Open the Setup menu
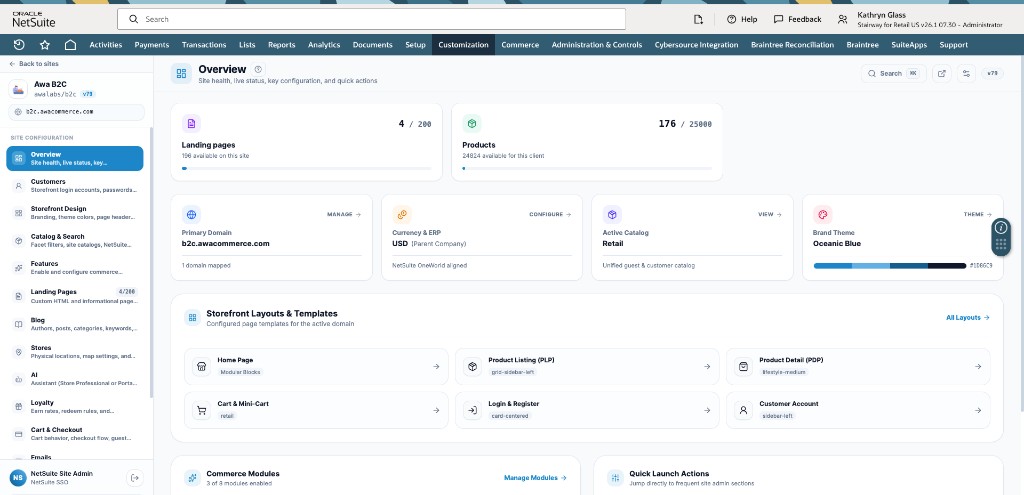 pos(415,45)
